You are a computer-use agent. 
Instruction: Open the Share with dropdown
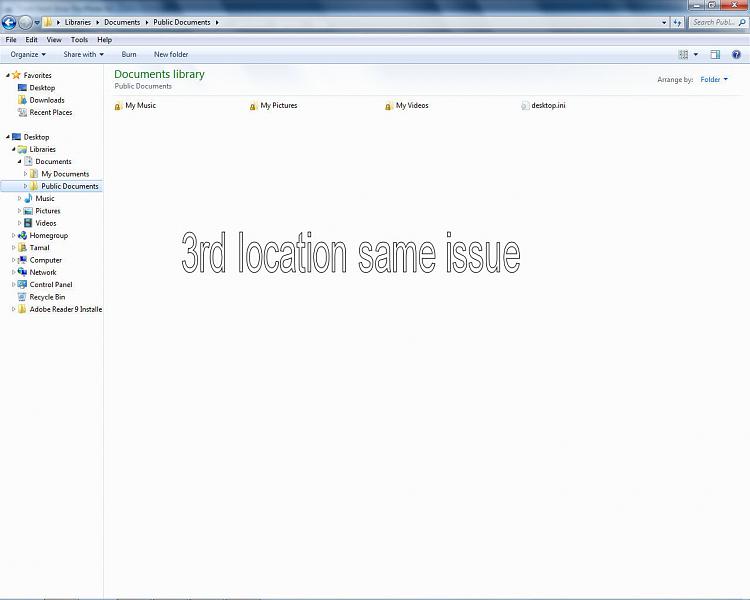pos(84,55)
